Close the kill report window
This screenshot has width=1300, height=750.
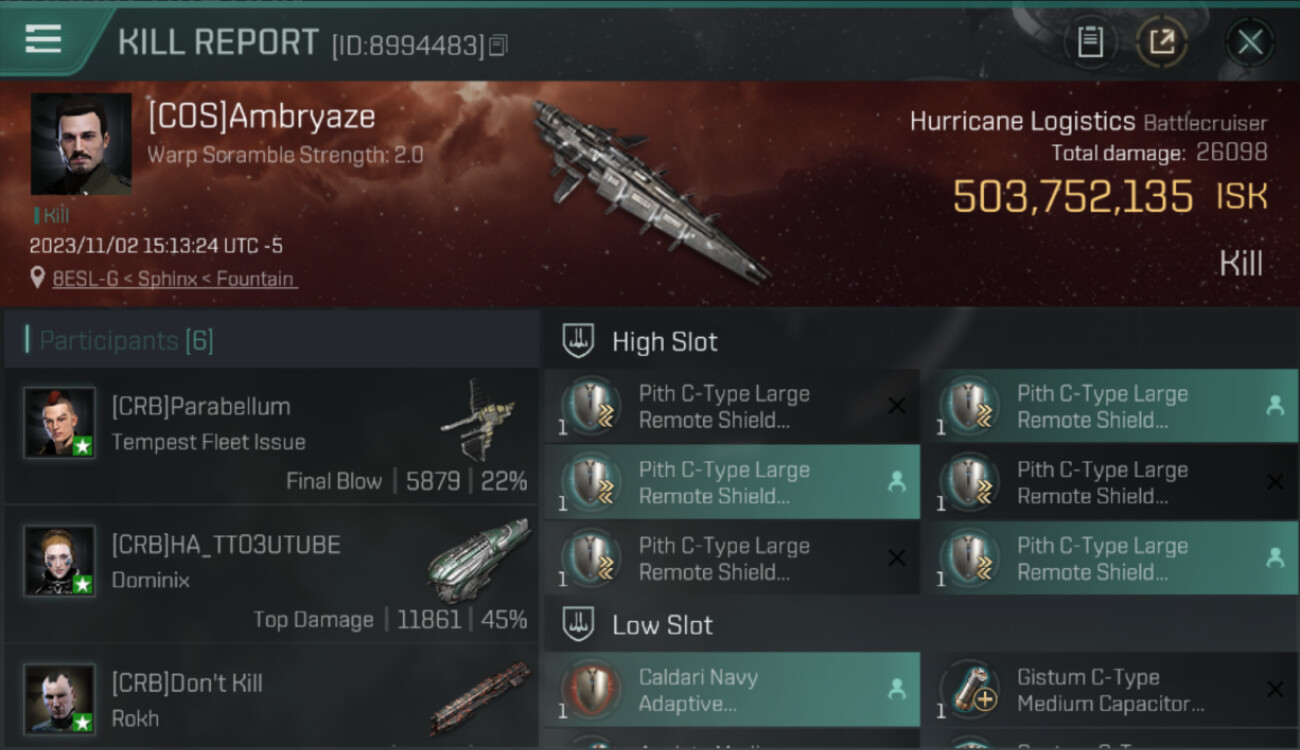pyautogui.click(x=1250, y=42)
